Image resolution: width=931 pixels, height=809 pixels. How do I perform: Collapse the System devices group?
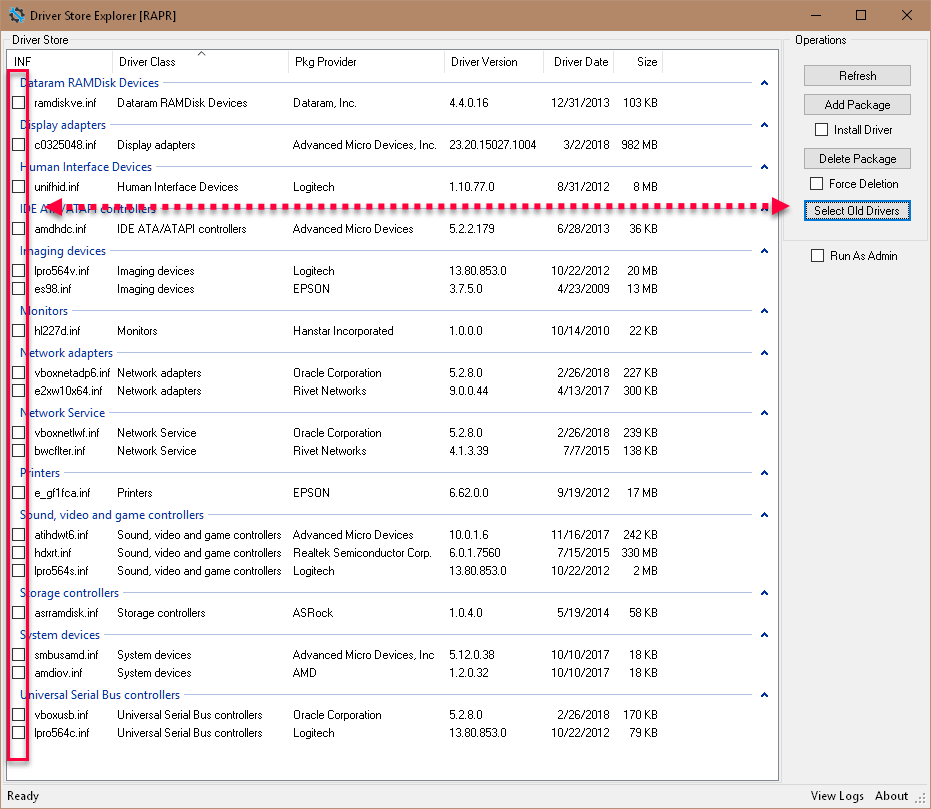point(764,635)
